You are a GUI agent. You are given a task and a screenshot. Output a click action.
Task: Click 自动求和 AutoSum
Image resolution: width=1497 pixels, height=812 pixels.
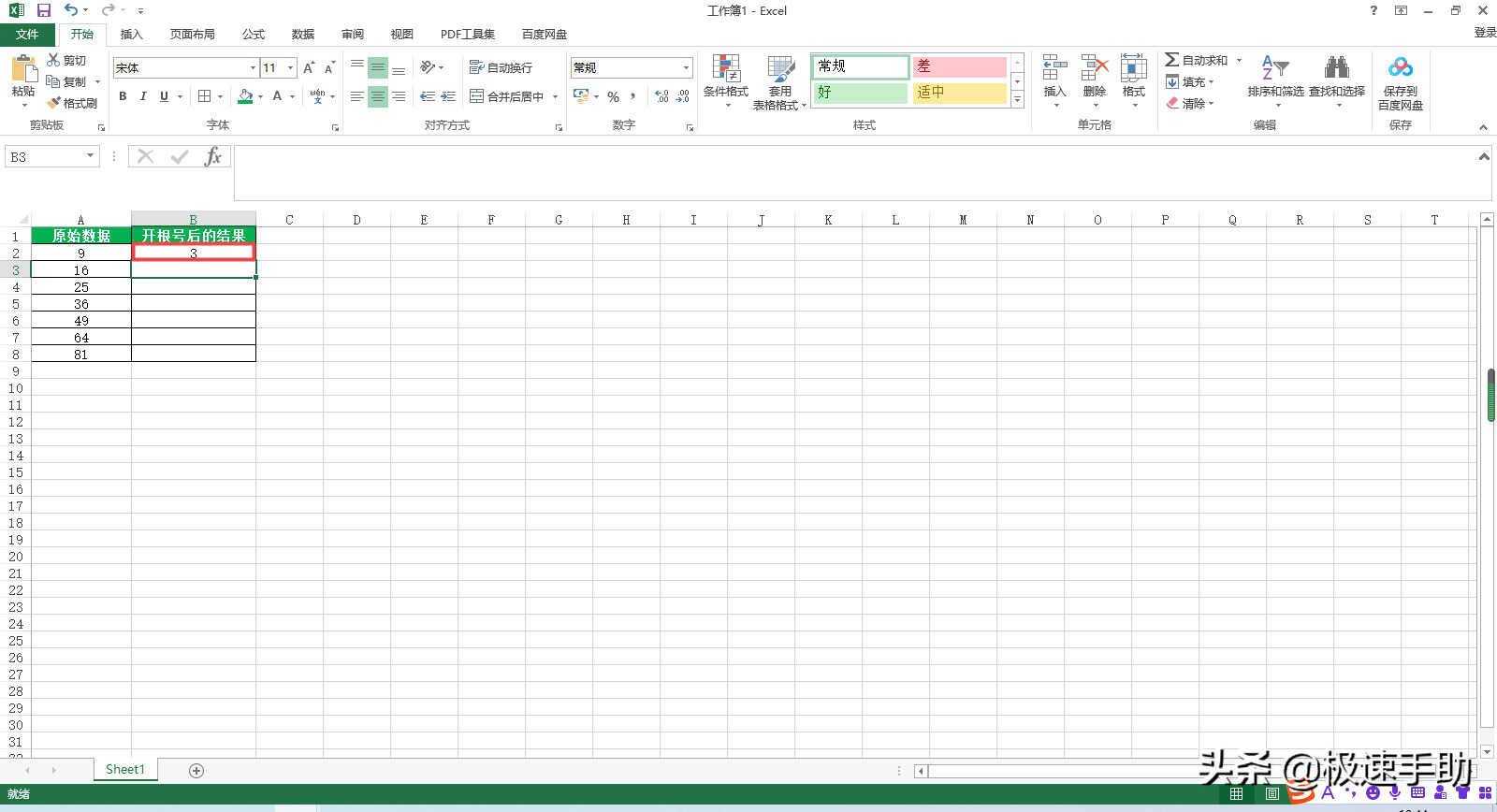pyautogui.click(x=1197, y=60)
